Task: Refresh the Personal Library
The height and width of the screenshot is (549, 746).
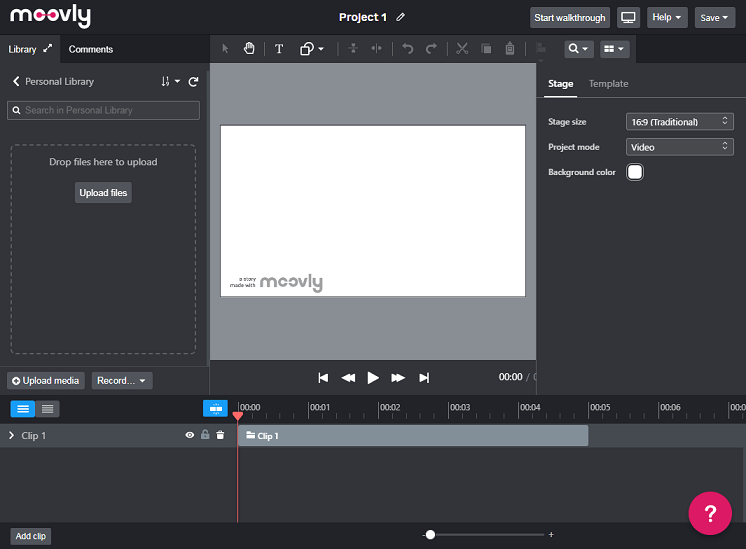Action: (x=193, y=82)
